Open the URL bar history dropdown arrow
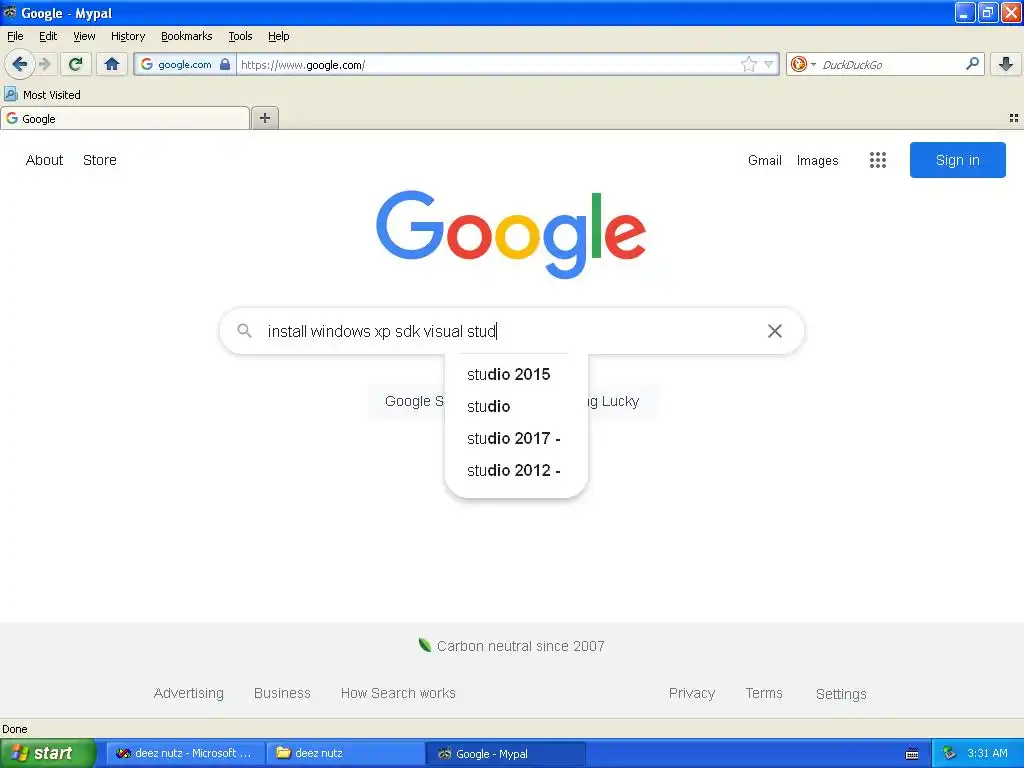 pyautogui.click(x=769, y=64)
